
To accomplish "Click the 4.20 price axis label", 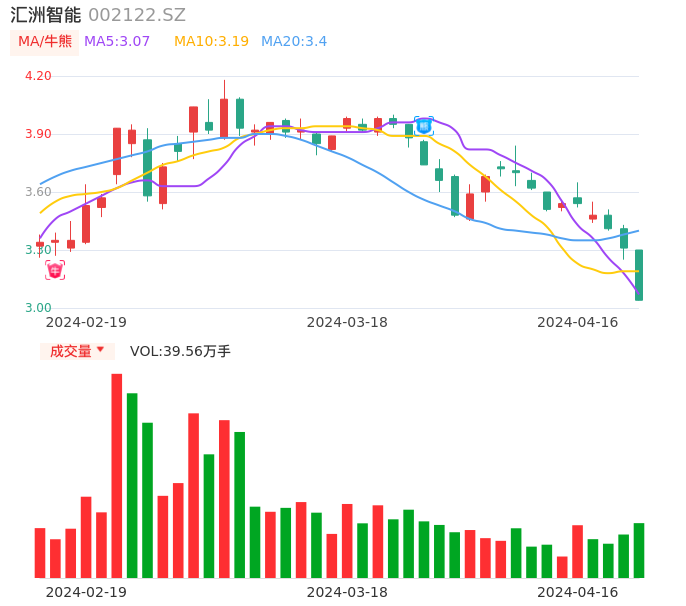I will [38, 76].
